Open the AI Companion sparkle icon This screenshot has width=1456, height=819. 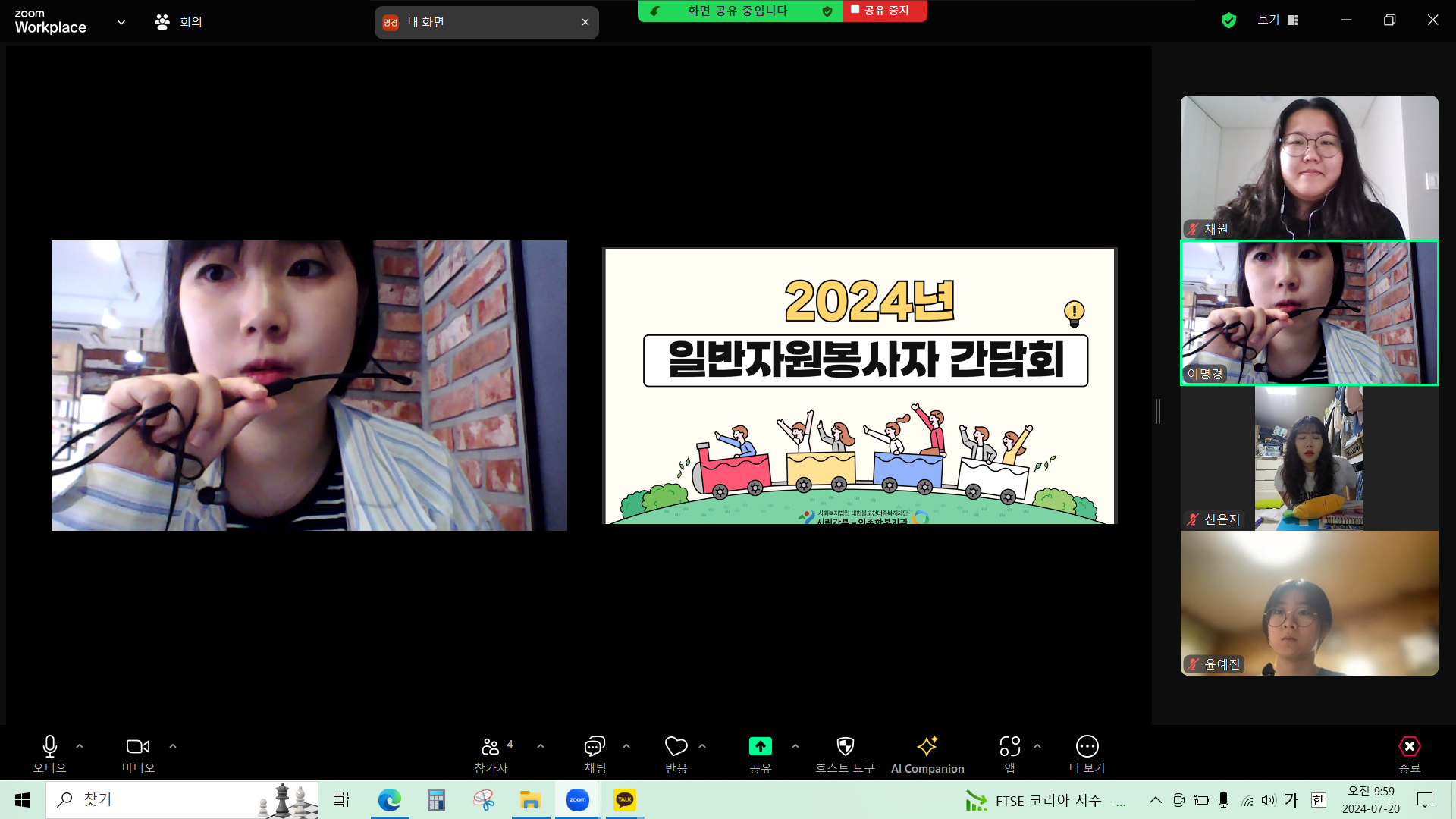click(x=927, y=746)
